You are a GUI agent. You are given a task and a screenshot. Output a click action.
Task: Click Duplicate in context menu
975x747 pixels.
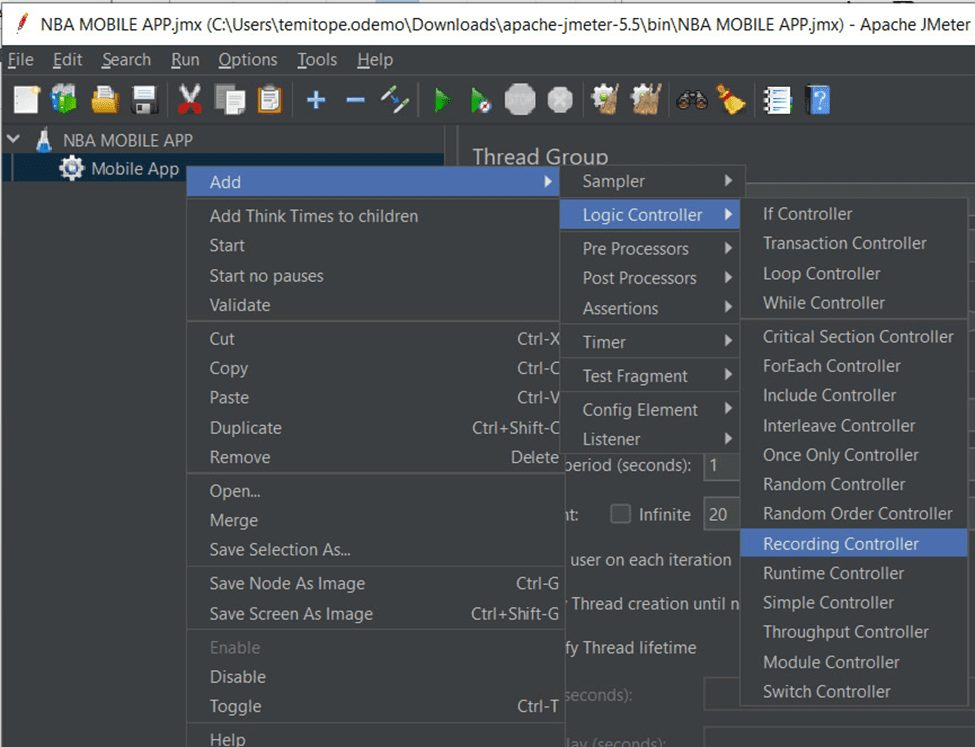coord(375,428)
